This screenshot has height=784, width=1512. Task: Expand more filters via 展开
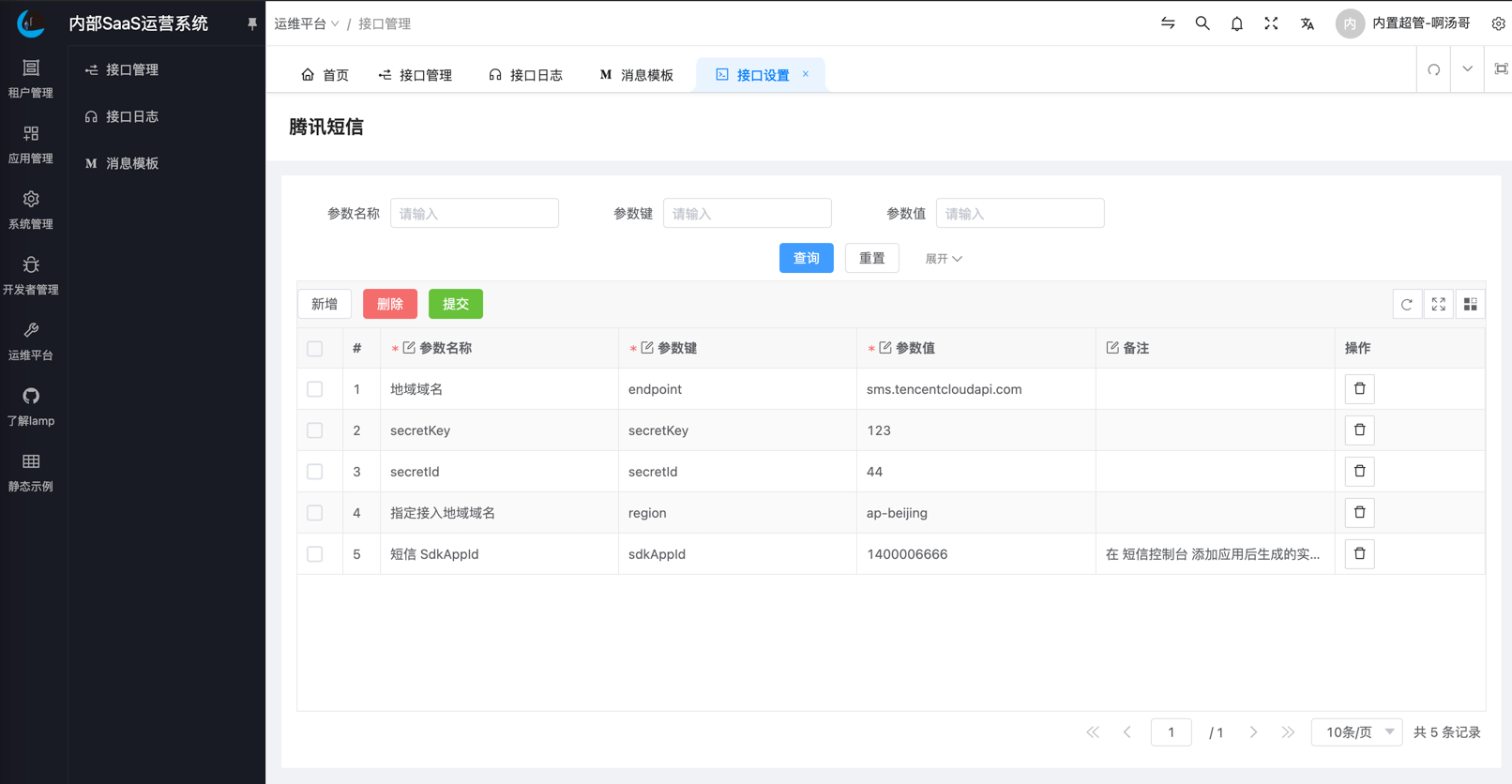click(x=943, y=259)
